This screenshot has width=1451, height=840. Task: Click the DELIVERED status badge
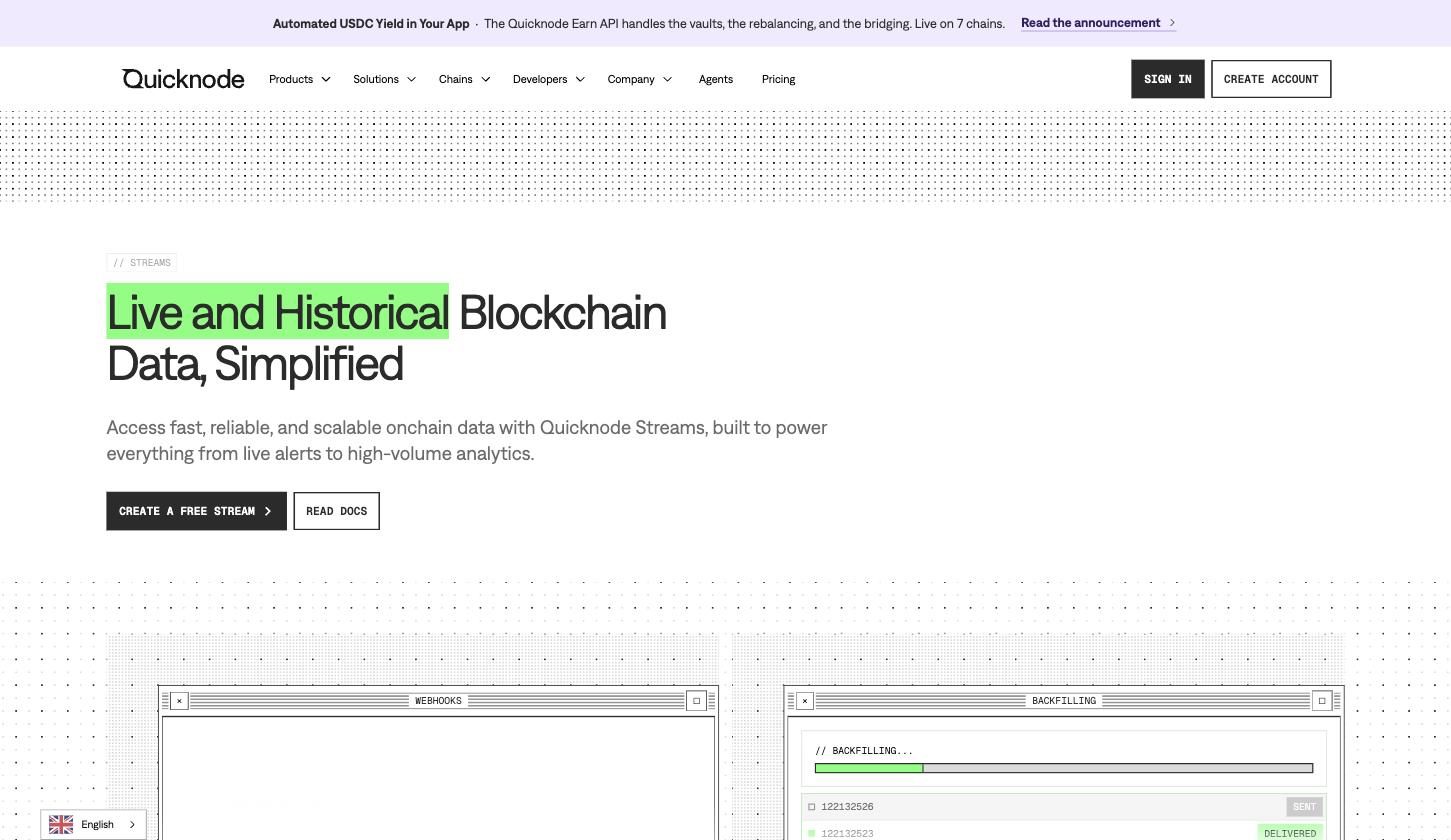[x=1290, y=833]
